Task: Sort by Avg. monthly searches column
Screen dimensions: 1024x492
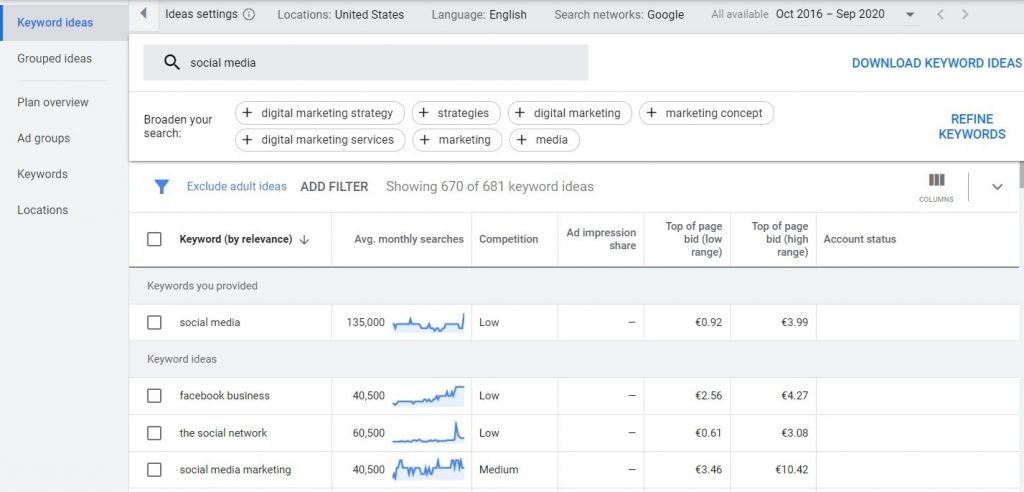Action: point(409,239)
